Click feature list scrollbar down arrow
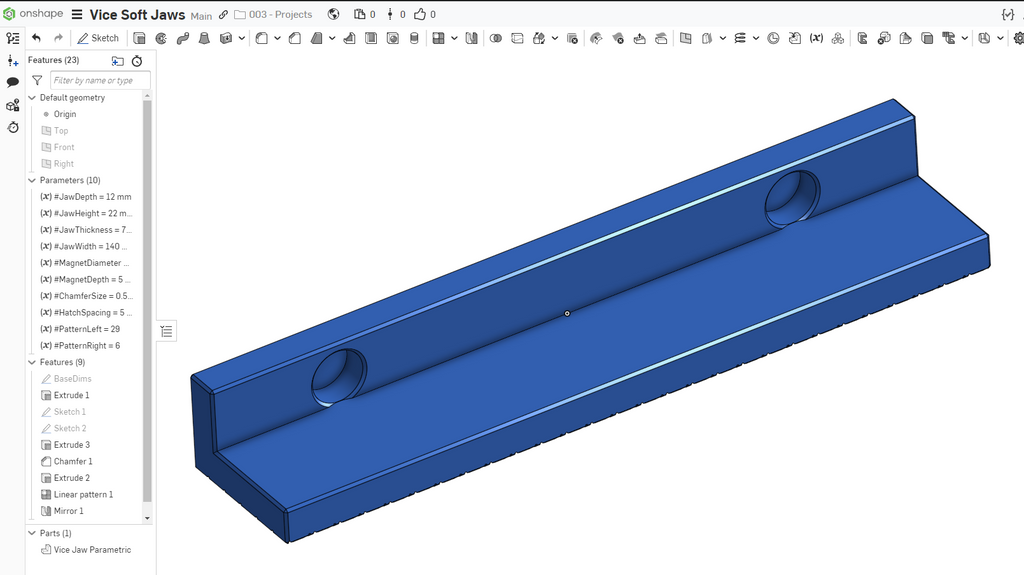 [147, 518]
